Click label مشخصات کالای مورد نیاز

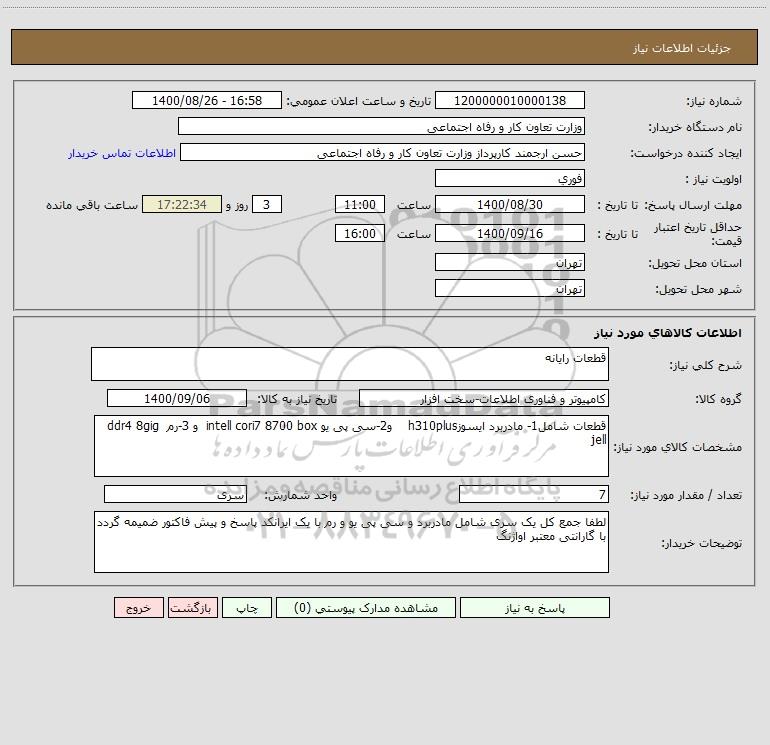tap(678, 447)
